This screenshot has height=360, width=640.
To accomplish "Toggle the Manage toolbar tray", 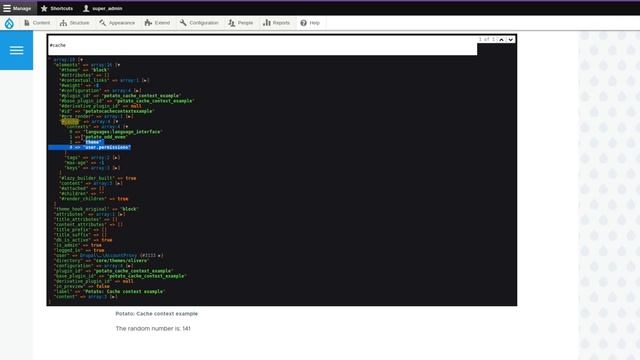I will pyautogui.click(x=18, y=8).
